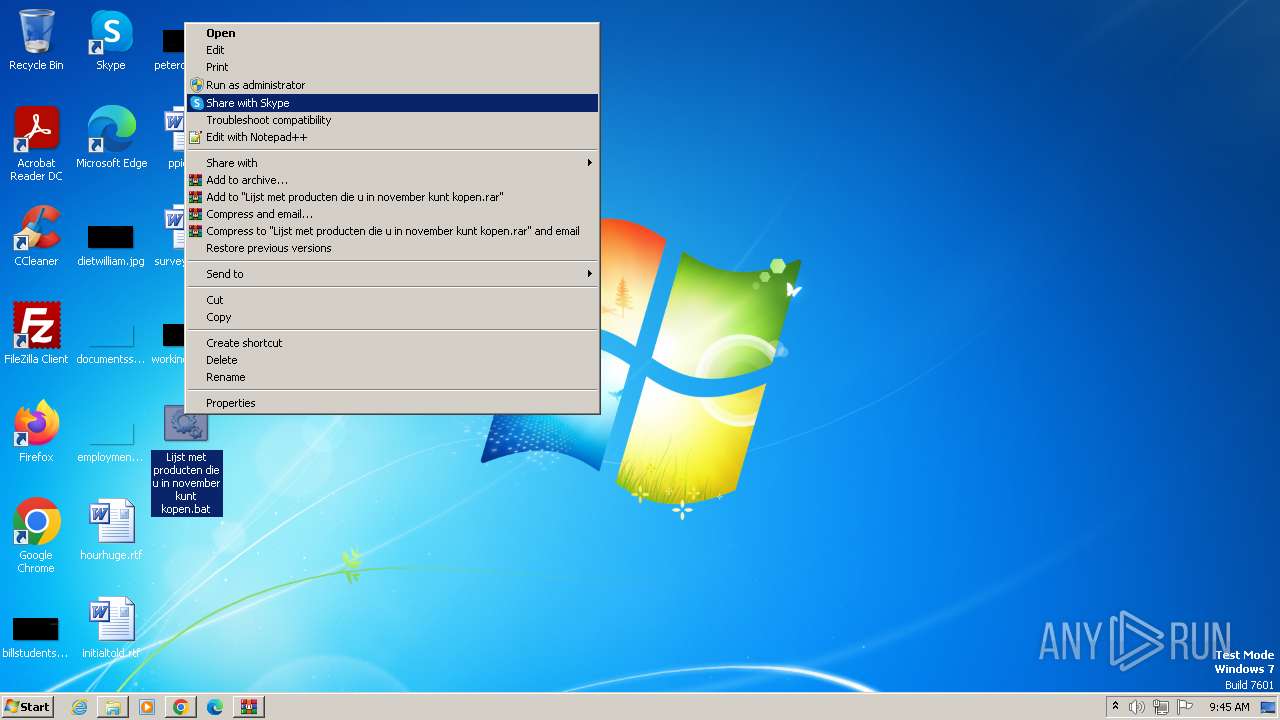Choose Cut in the context menu
Image resolution: width=1280 pixels, height=720 pixels.
[392, 300]
